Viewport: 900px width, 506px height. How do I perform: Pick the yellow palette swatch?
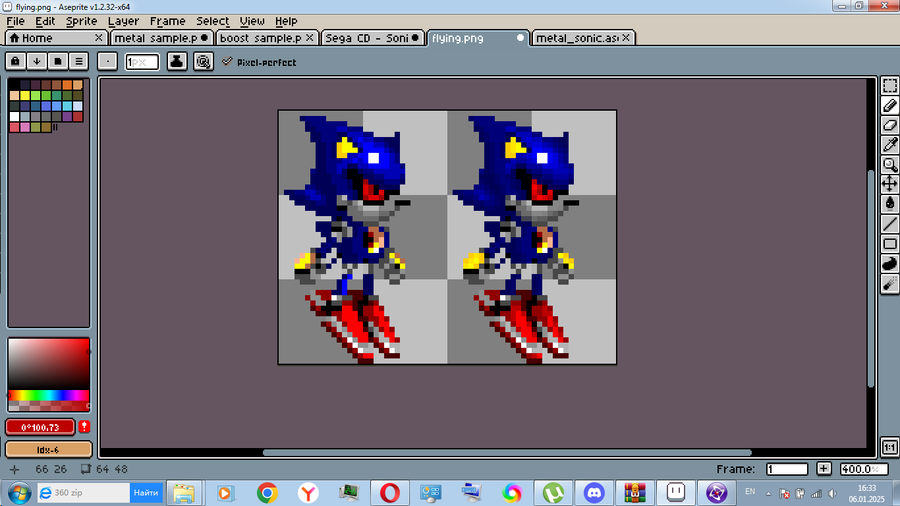[x=25, y=95]
